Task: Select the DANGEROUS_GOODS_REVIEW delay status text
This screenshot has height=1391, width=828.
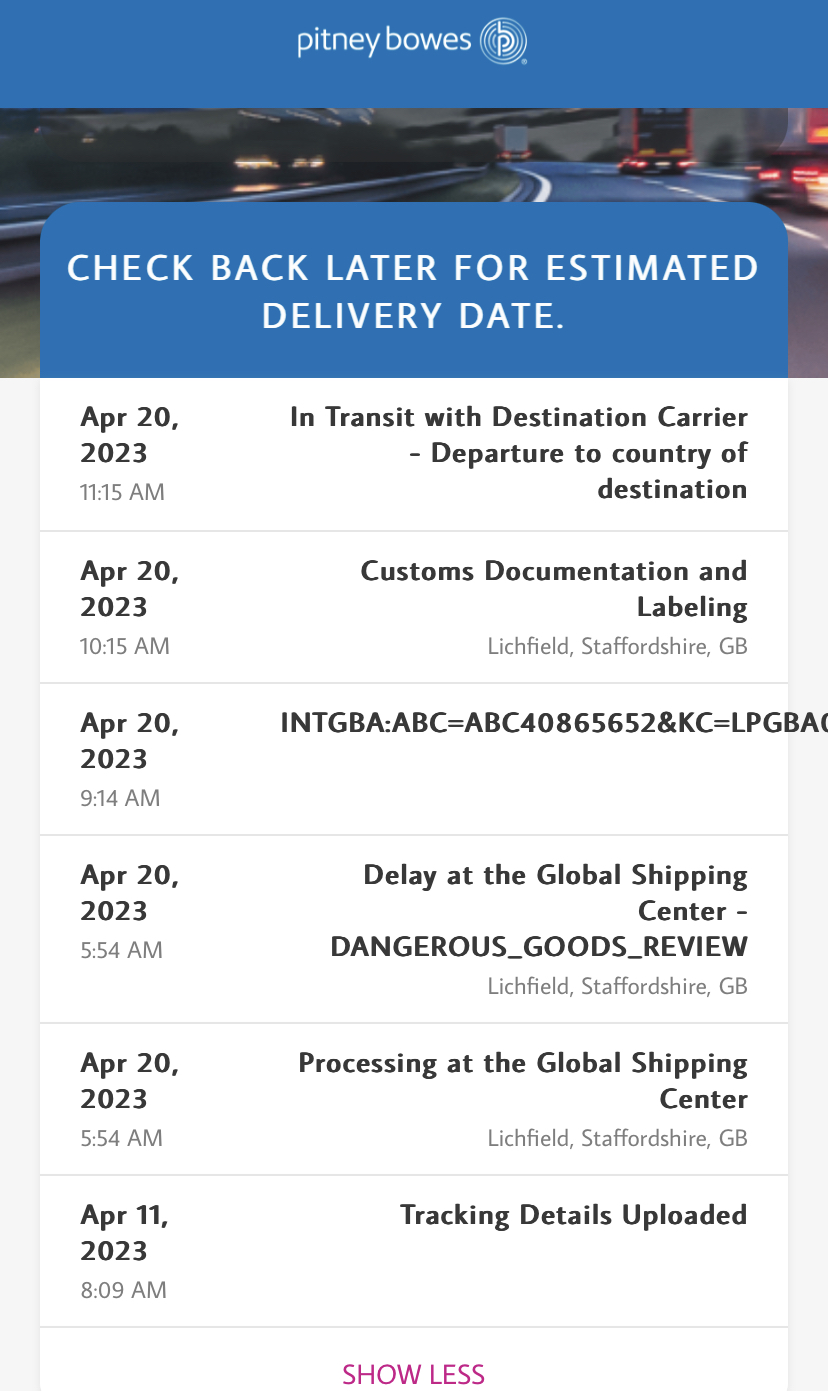Action: (x=540, y=946)
